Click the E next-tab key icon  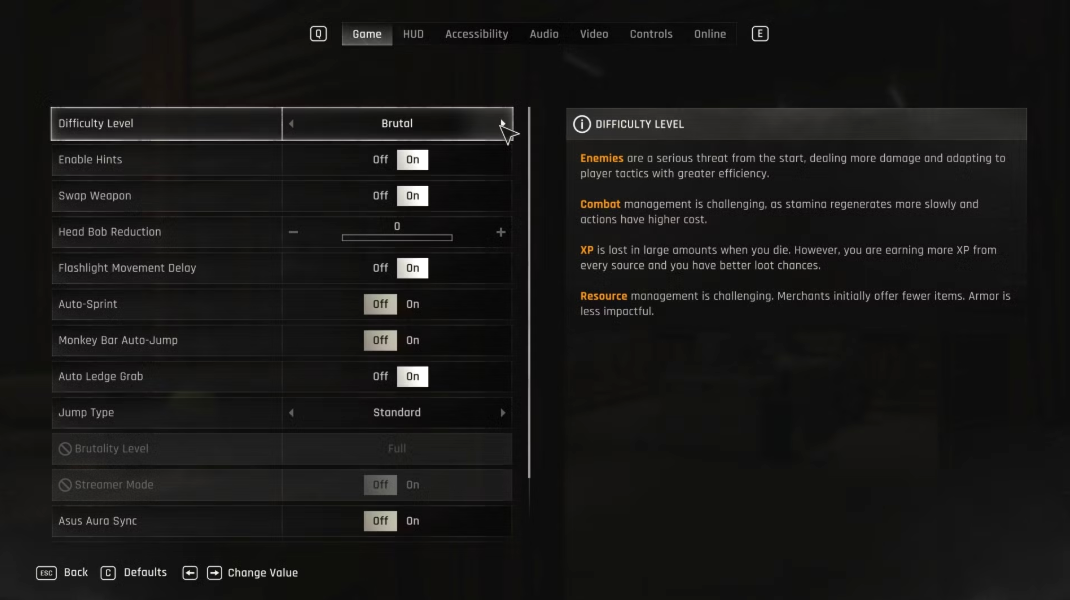pos(760,33)
